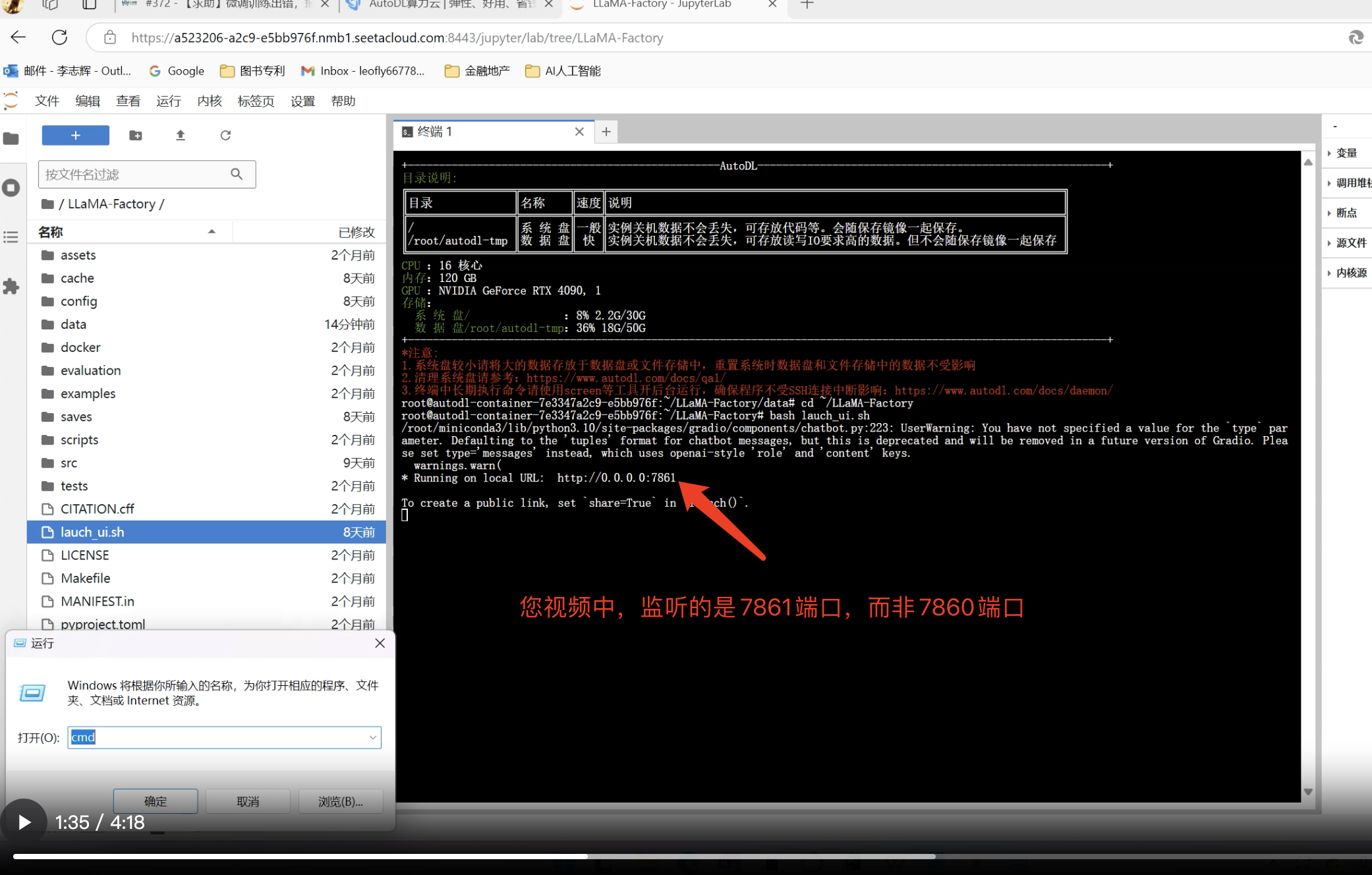
Task: Select the lauch_ui.sh file
Action: tap(206, 532)
